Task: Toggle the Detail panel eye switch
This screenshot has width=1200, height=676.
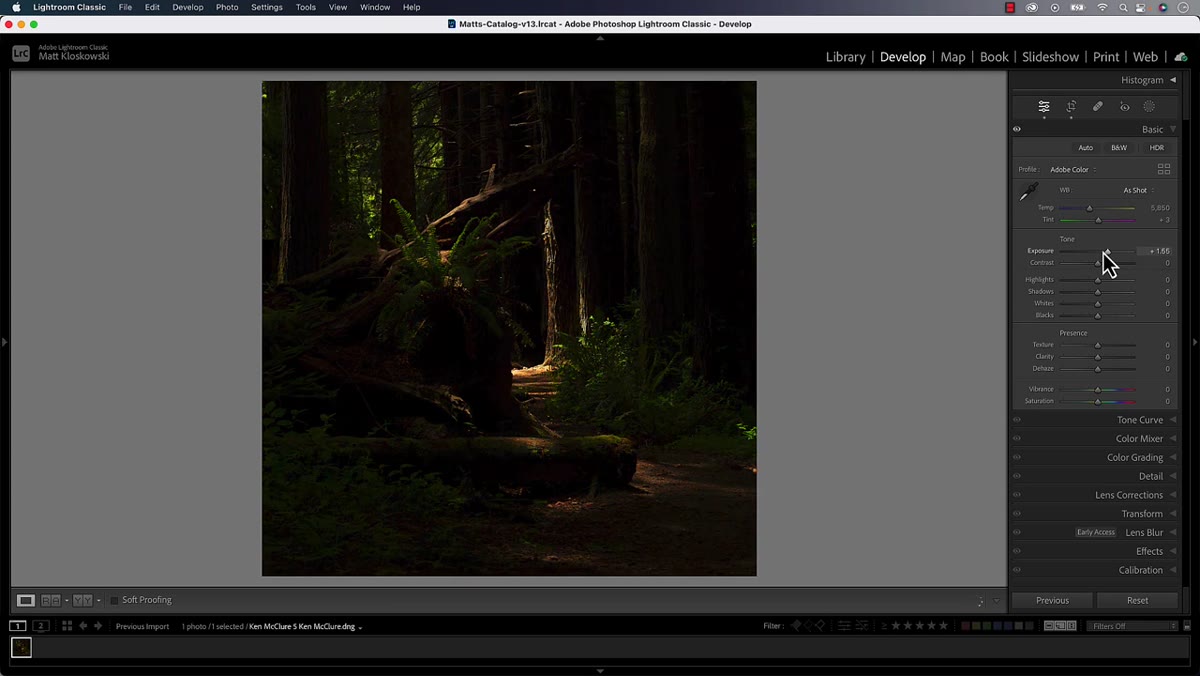Action: point(1017,476)
